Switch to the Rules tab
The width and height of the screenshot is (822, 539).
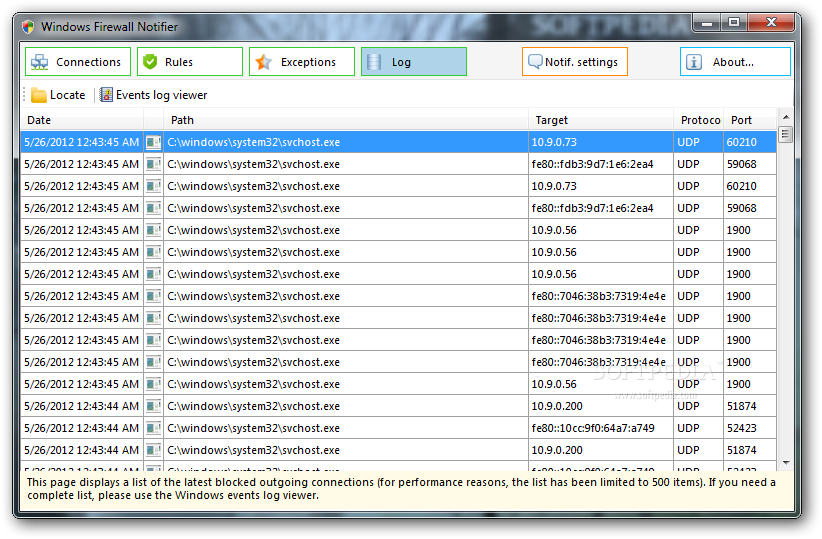190,62
